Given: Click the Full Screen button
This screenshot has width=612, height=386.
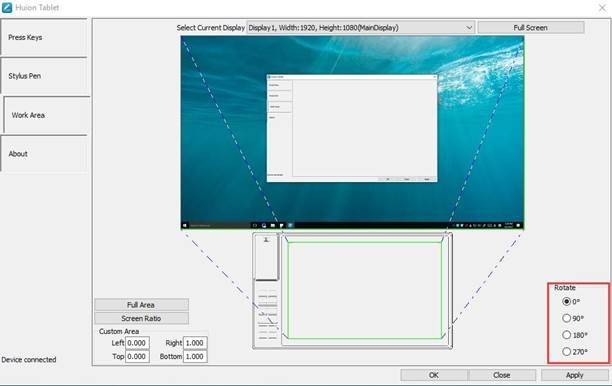Looking at the screenshot, I should 531,28.
